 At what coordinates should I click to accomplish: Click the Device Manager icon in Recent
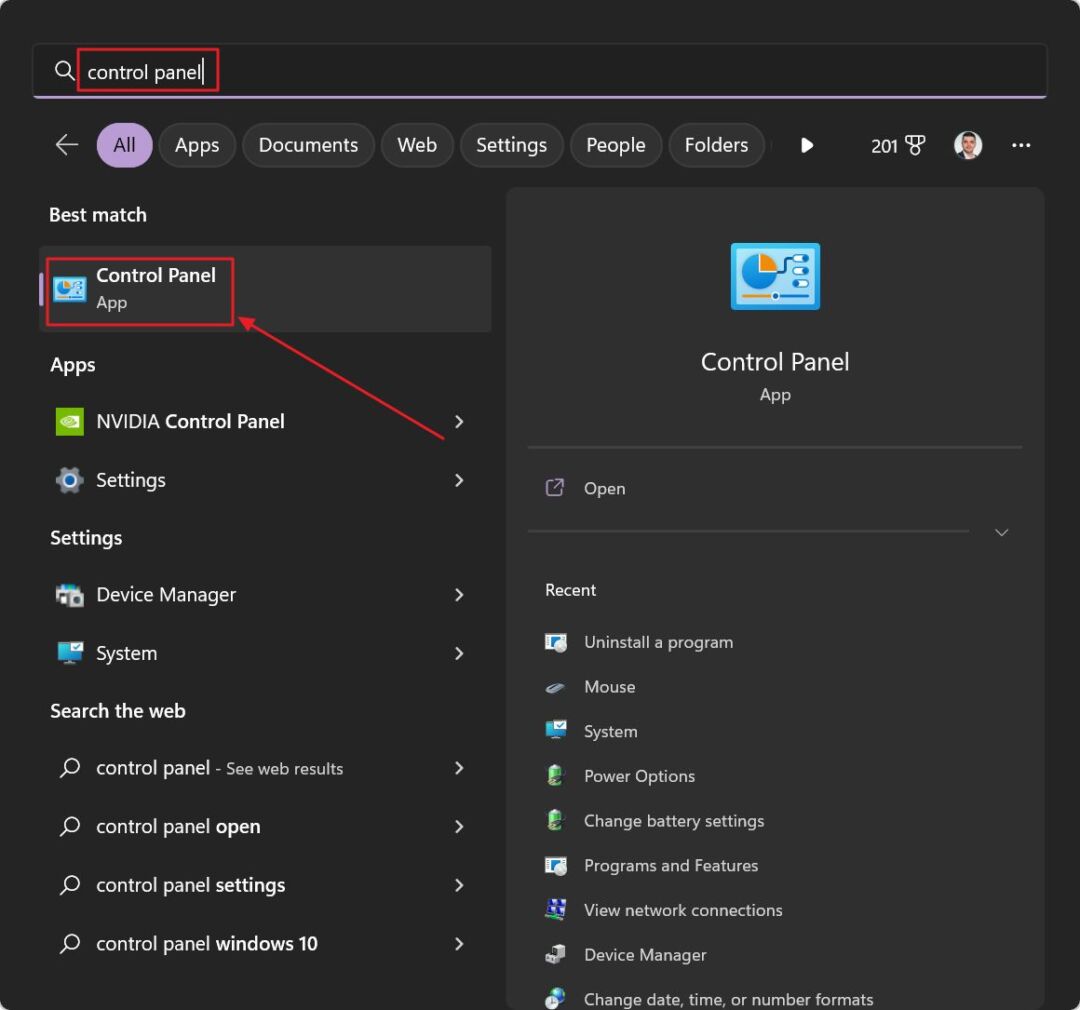pyautogui.click(x=555, y=955)
